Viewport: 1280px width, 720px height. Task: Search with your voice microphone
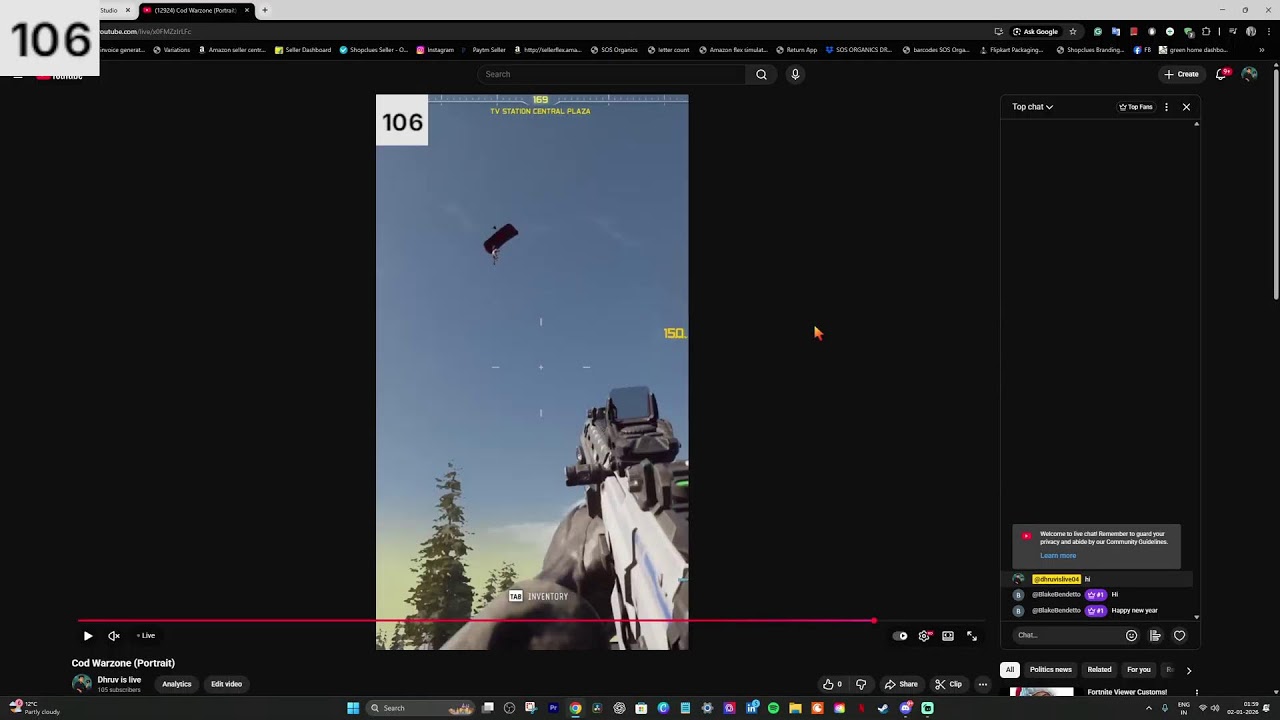tap(795, 74)
